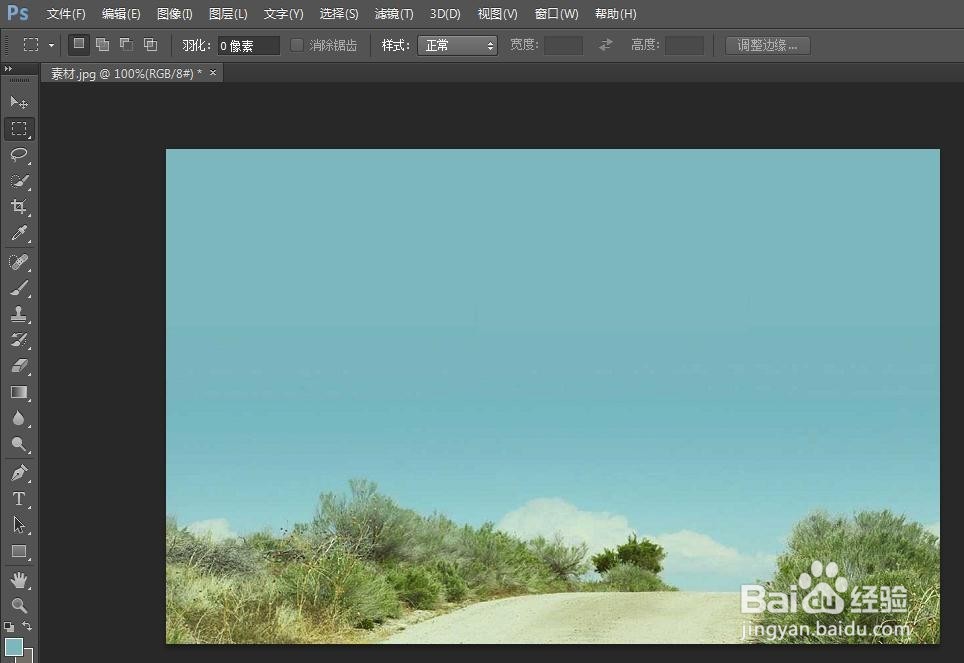The image size is (964, 663).
Task: Select the Blur tool
Action: (x=19, y=418)
